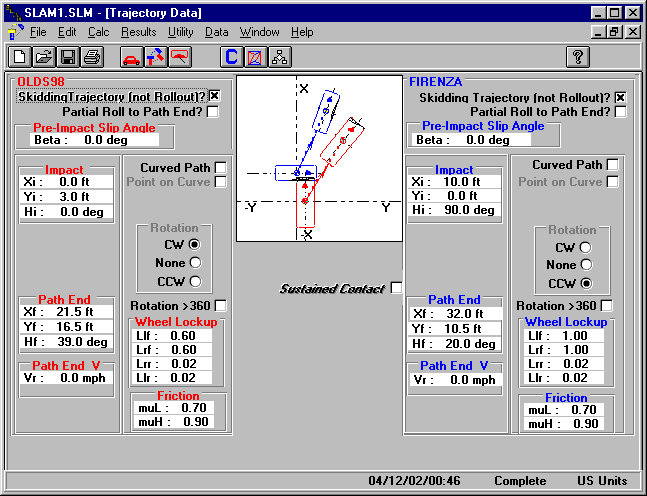Print with the printer toolbar icon
The image size is (647, 496).
[x=92, y=57]
